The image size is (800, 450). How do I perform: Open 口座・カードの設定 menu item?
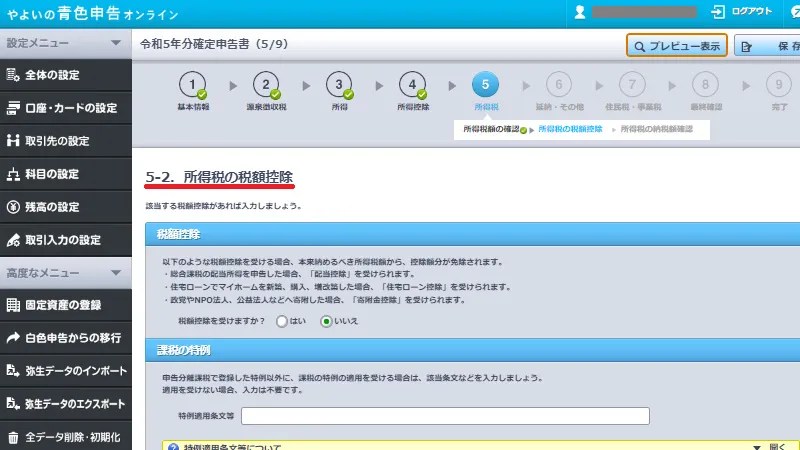pos(66,108)
